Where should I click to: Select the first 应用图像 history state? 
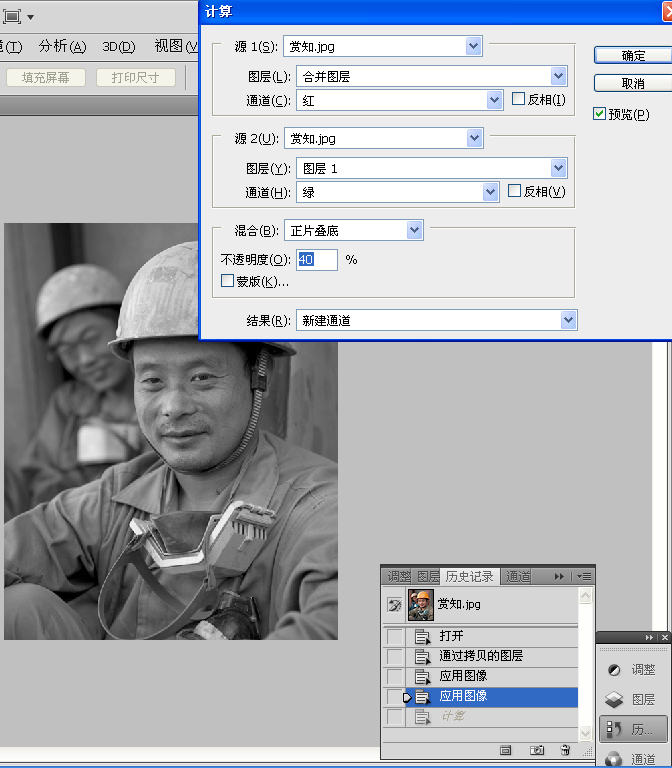tap(492, 676)
